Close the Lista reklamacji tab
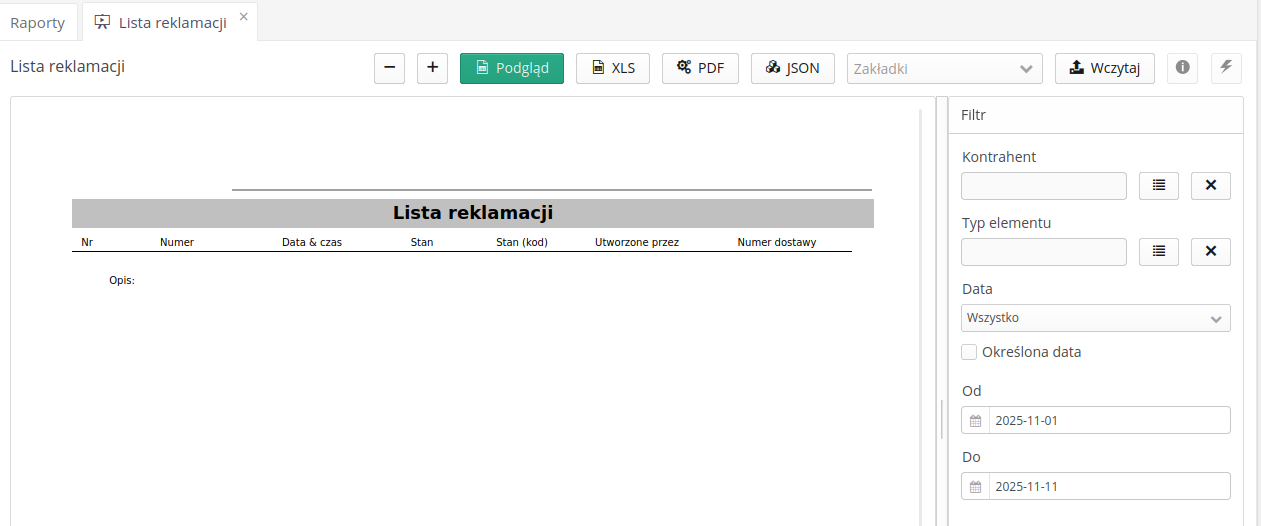Image resolution: width=1261 pixels, height=526 pixels. pos(243,17)
